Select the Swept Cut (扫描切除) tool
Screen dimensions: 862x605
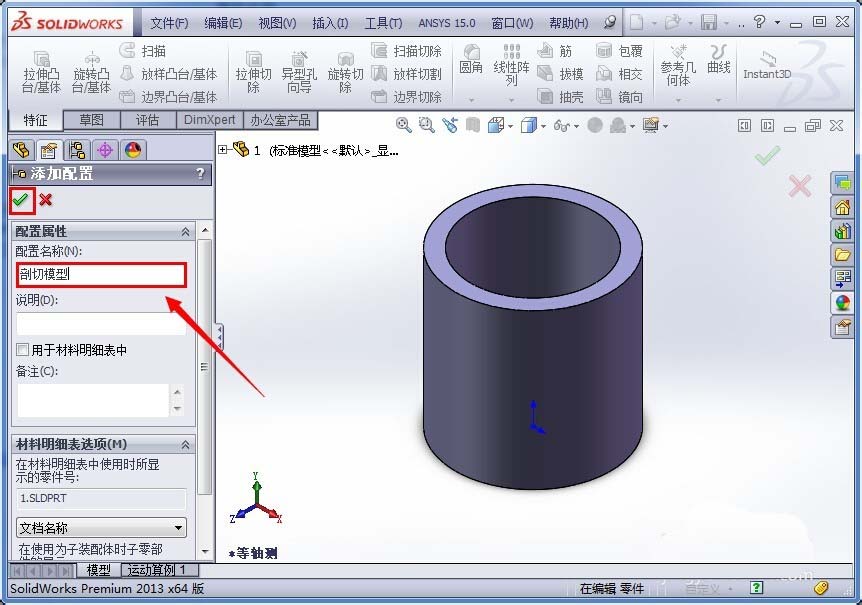[406, 51]
